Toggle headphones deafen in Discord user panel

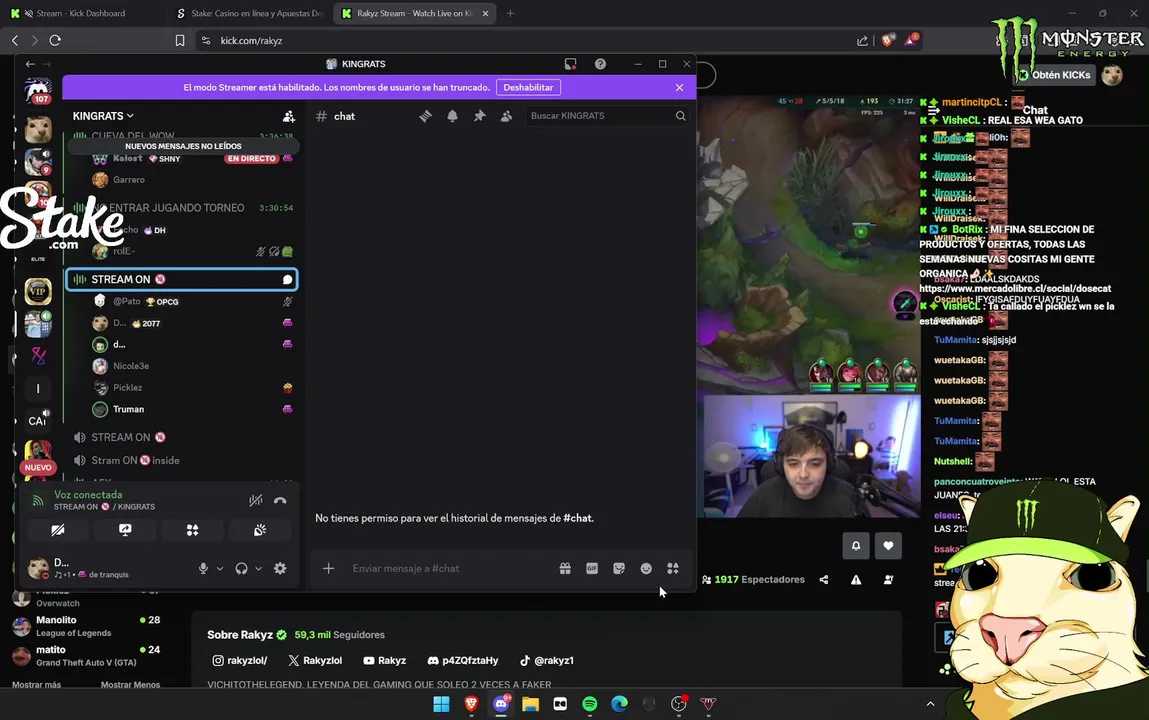pos(241,568)
